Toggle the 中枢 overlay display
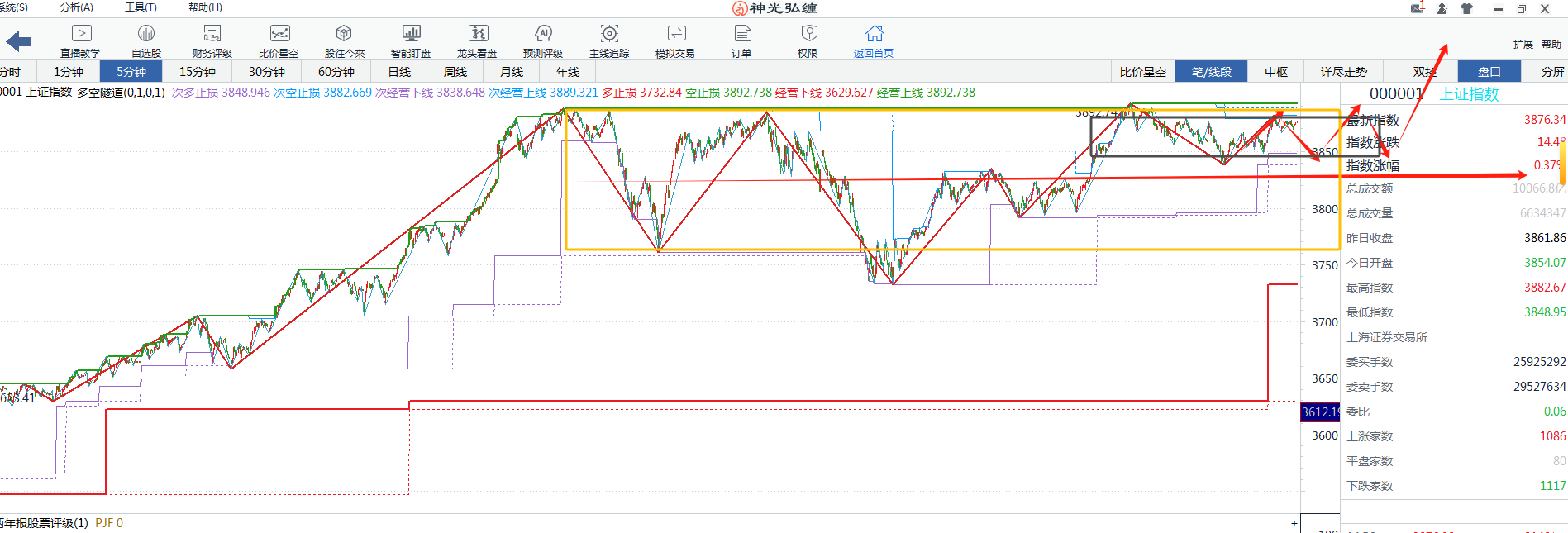The image size is (1568, 533). [x=1276, y=72]
